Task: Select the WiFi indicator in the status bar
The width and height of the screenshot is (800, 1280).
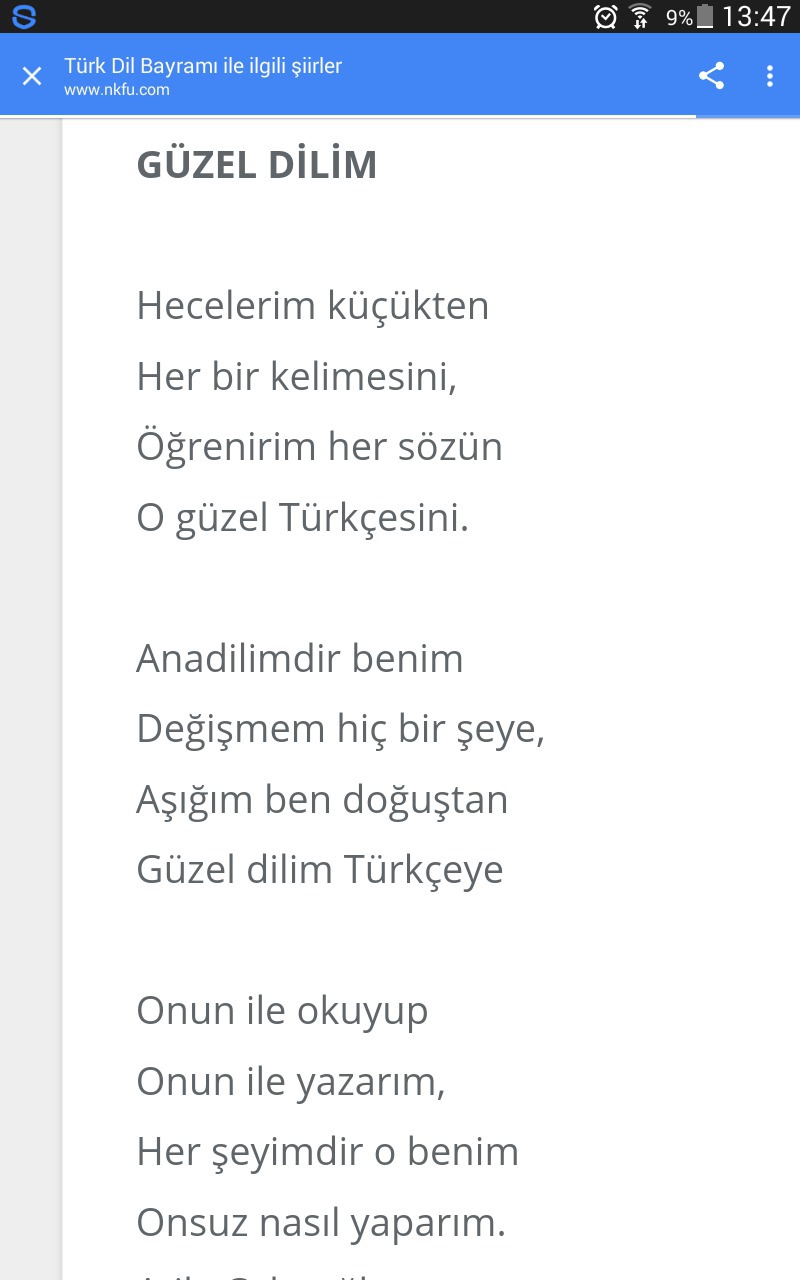Action: tap(637, 16)
